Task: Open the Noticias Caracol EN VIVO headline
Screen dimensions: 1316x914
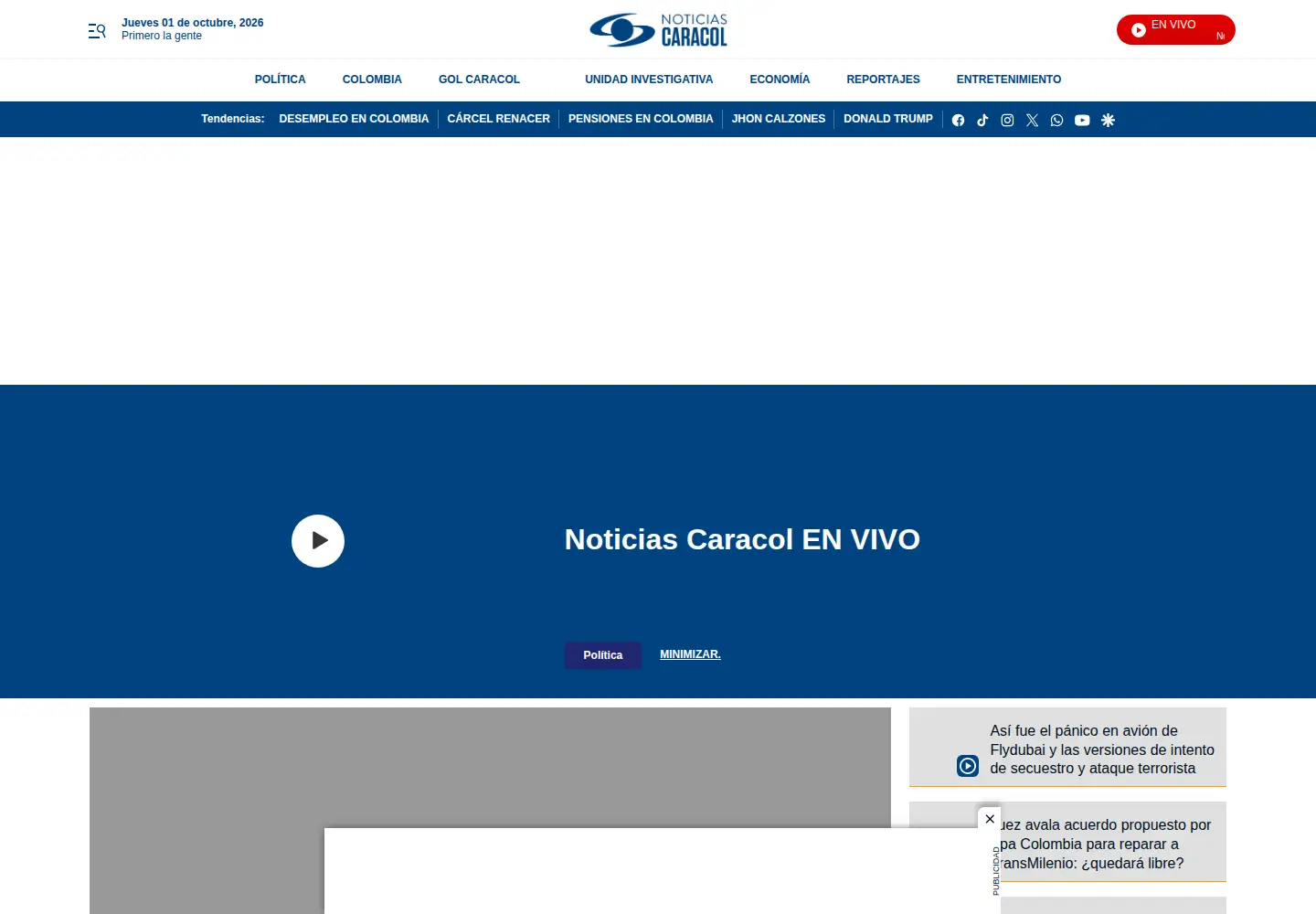Action: coord(742,539)
